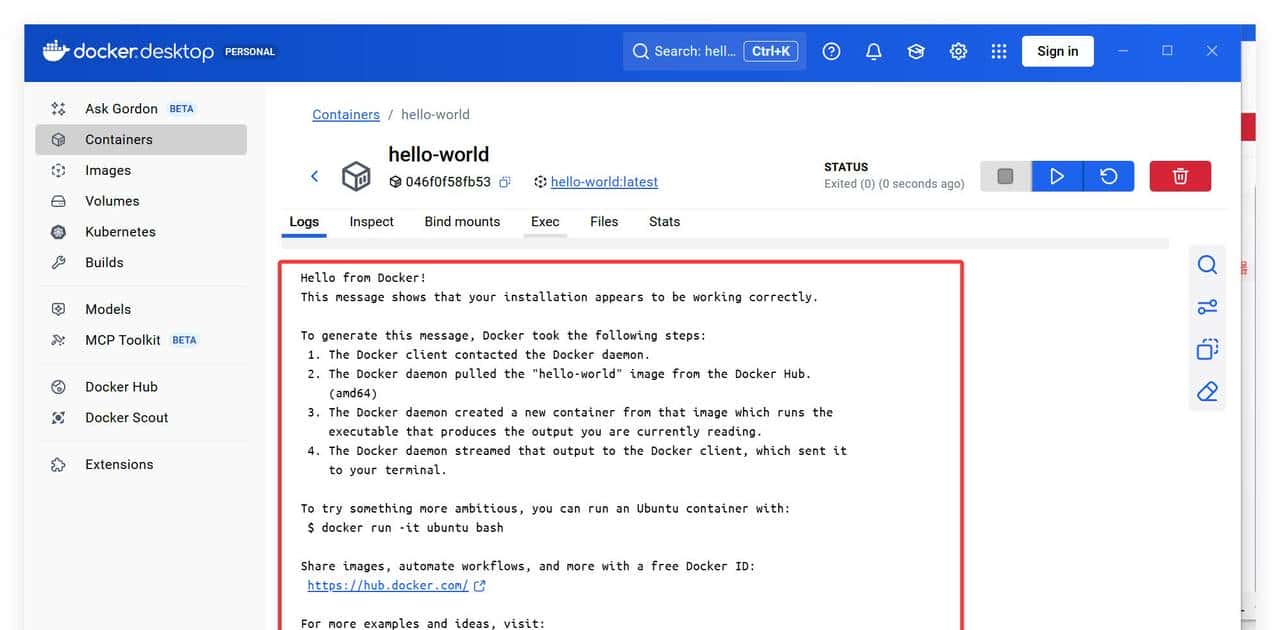
Task: Open the log filter options
Action: click(x=1207, y=306)
